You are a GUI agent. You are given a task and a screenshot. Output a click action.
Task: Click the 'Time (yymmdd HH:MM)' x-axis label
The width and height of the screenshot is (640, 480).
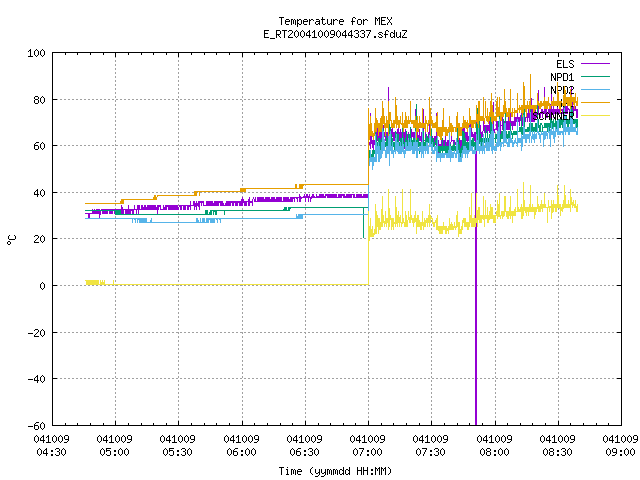pyautogui.click(x=335, y=471)
